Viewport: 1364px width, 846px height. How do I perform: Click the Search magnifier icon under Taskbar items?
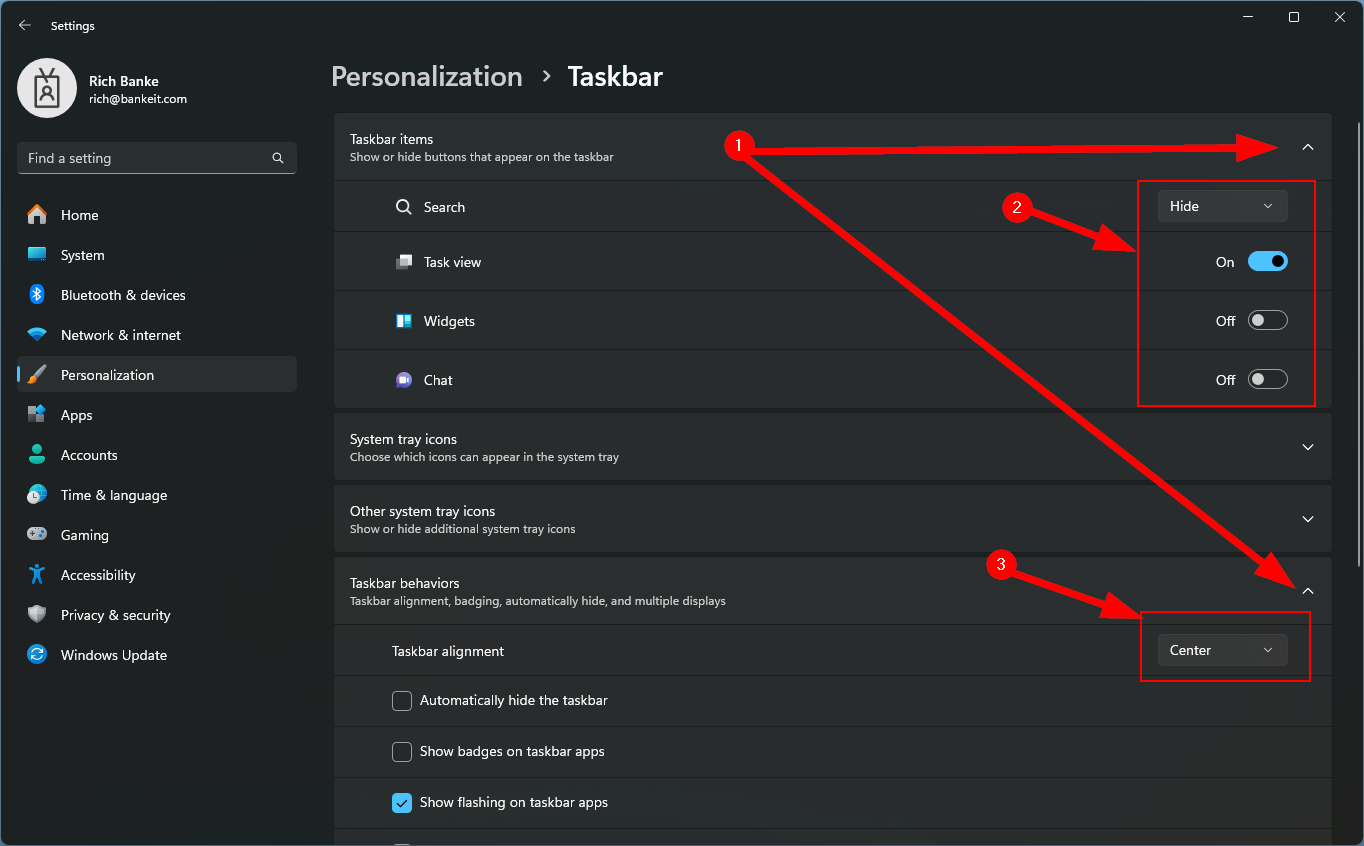point(403,206)
